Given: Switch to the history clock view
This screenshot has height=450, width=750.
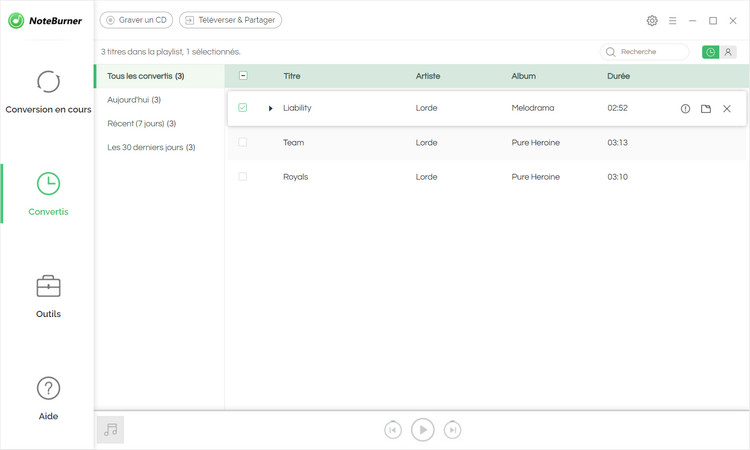Looking at the screenshot, I should [710, 52].
